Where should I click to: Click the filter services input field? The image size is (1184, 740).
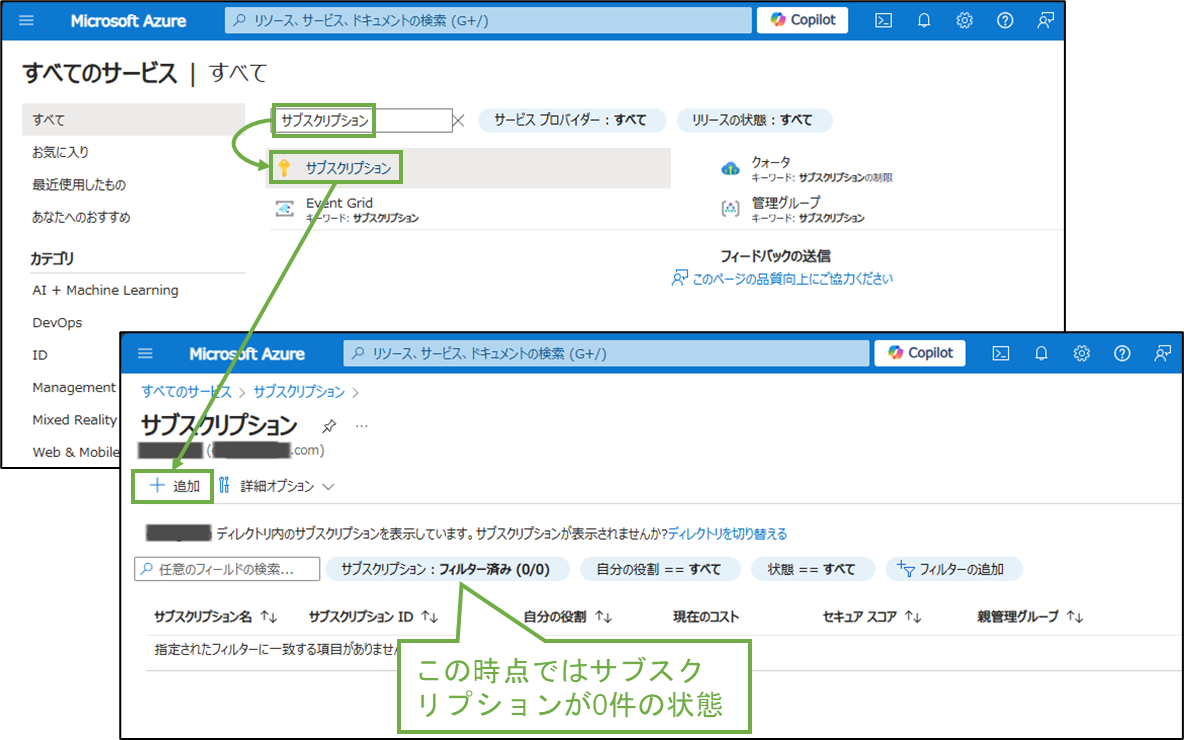click(x=362, y=121)
